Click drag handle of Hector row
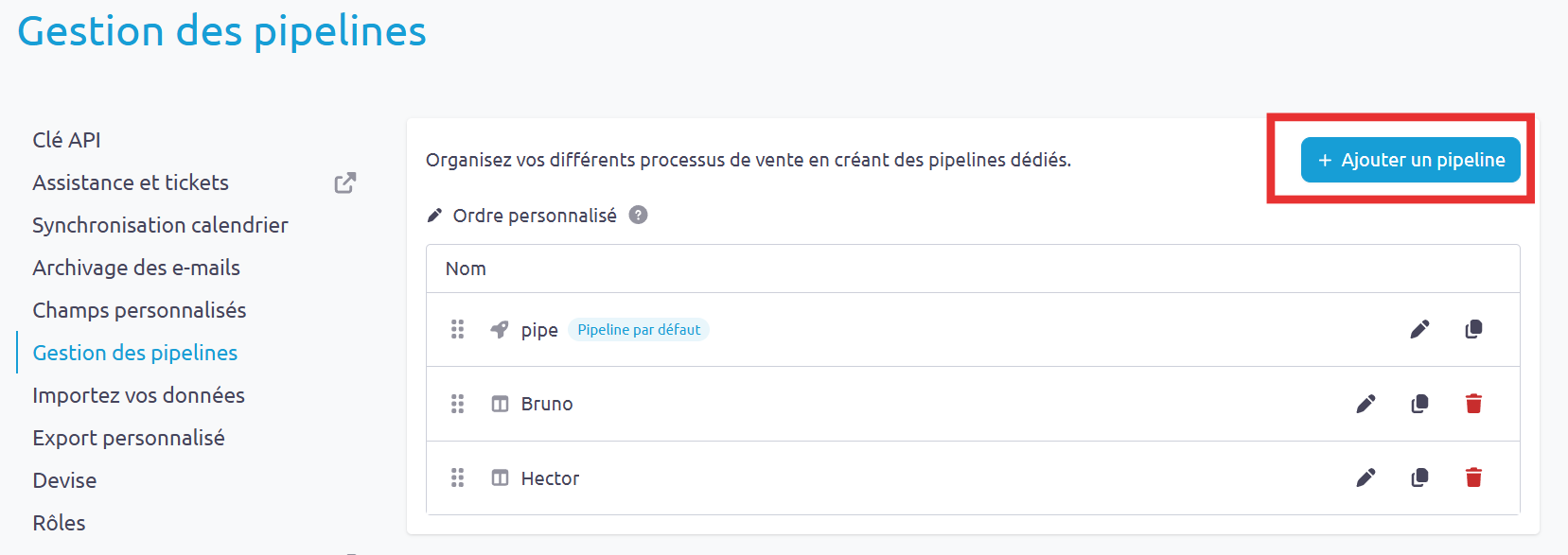Viewport: 1568px width, 555px height. [x=458, y=477]
